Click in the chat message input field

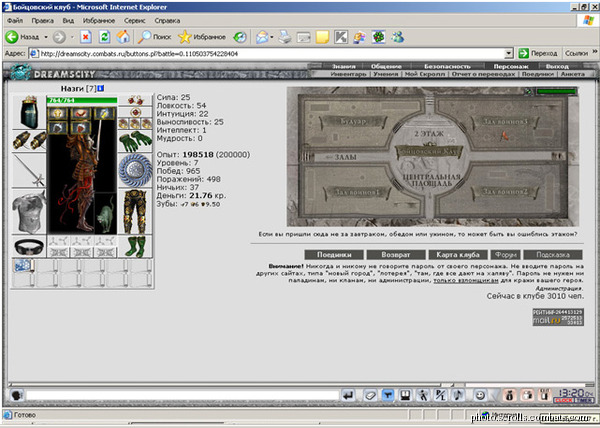[182, 395]
